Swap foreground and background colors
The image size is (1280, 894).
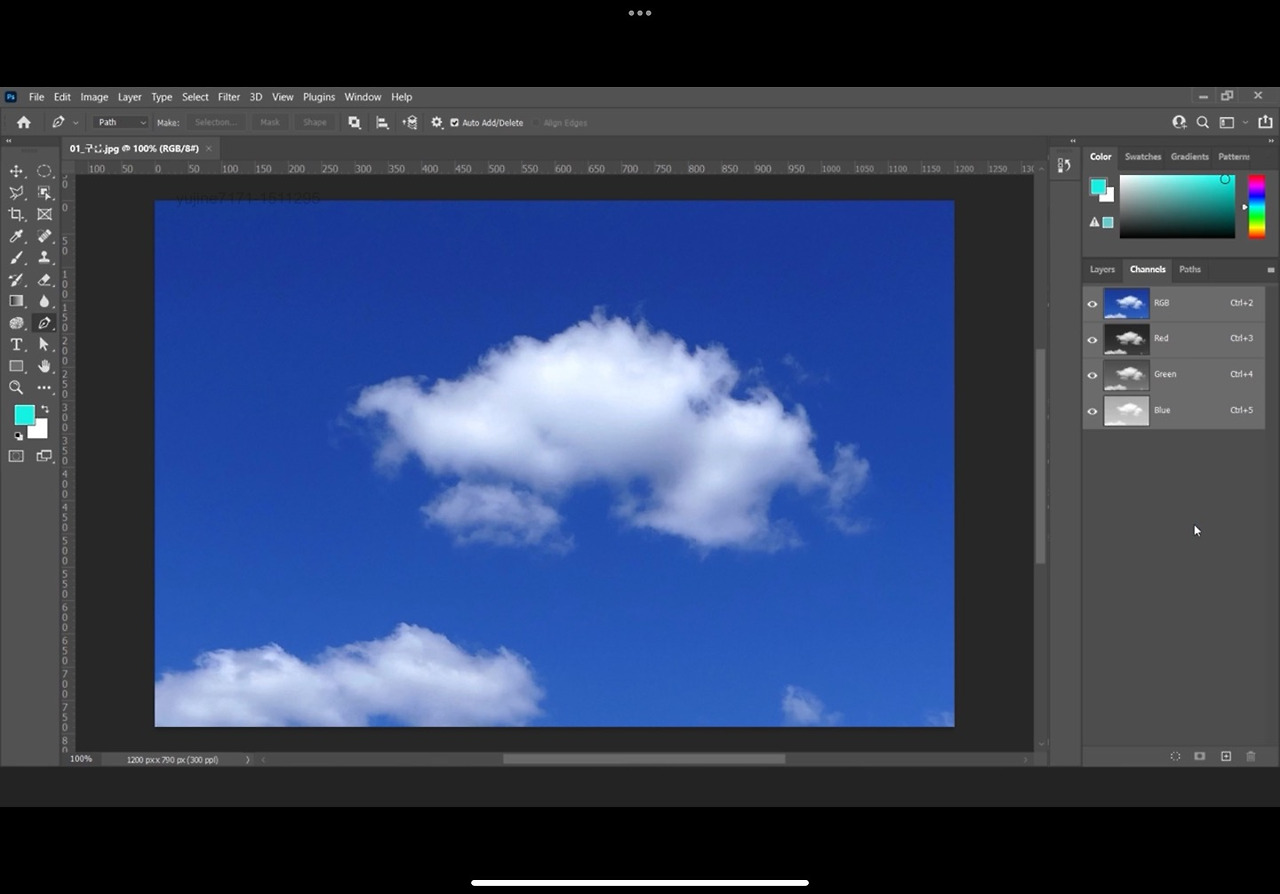point(44,408)
